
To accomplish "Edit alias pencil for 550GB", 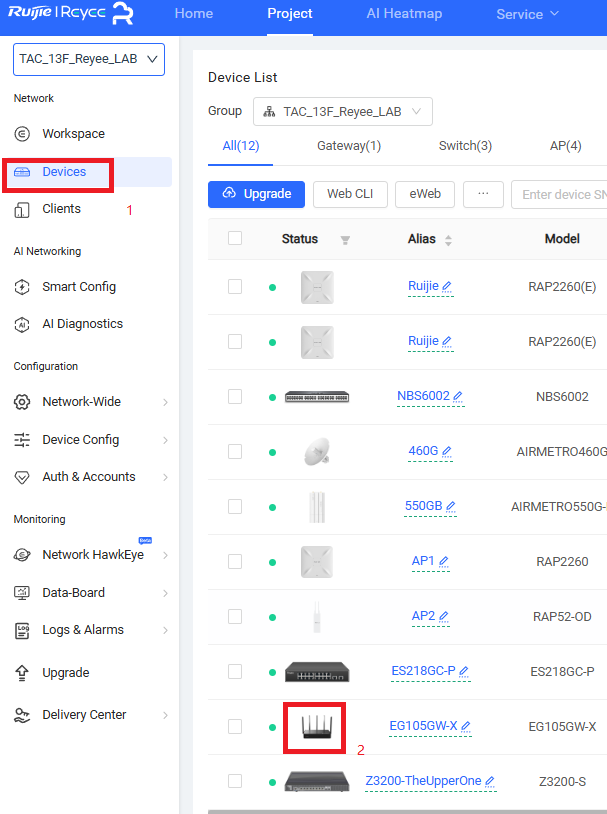I will pos(450,506).
